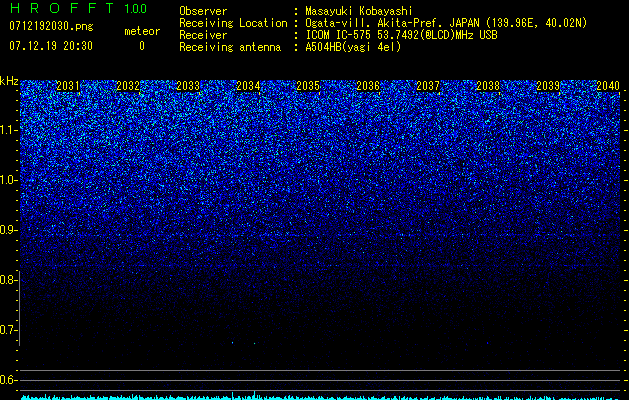Click the date stamp 07.12.19 20:30
This screenshot has height=400, width=629.
(51, 46)
